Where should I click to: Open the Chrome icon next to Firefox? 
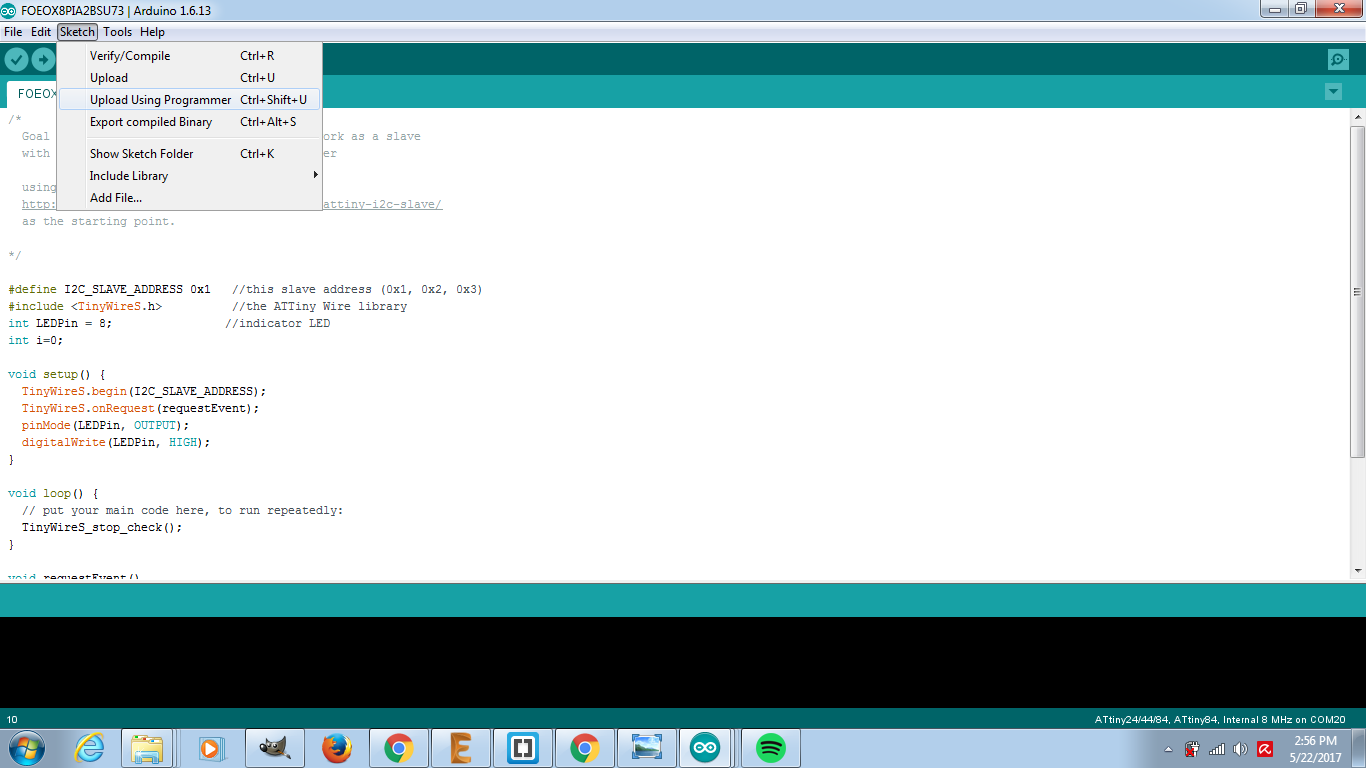tap(399, 748)
